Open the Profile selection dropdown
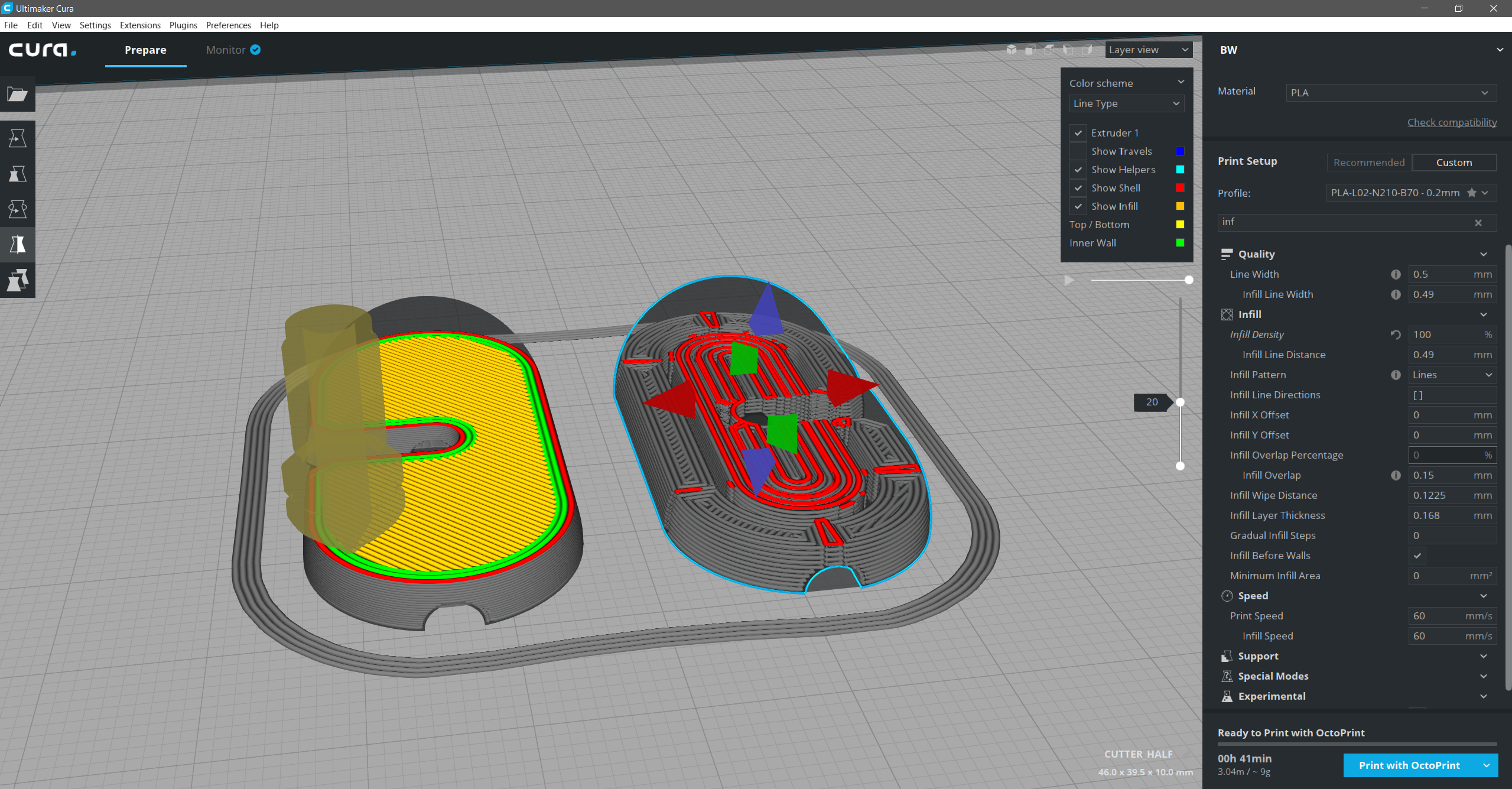The image size is (1512, 789). tap(1411, 193)
